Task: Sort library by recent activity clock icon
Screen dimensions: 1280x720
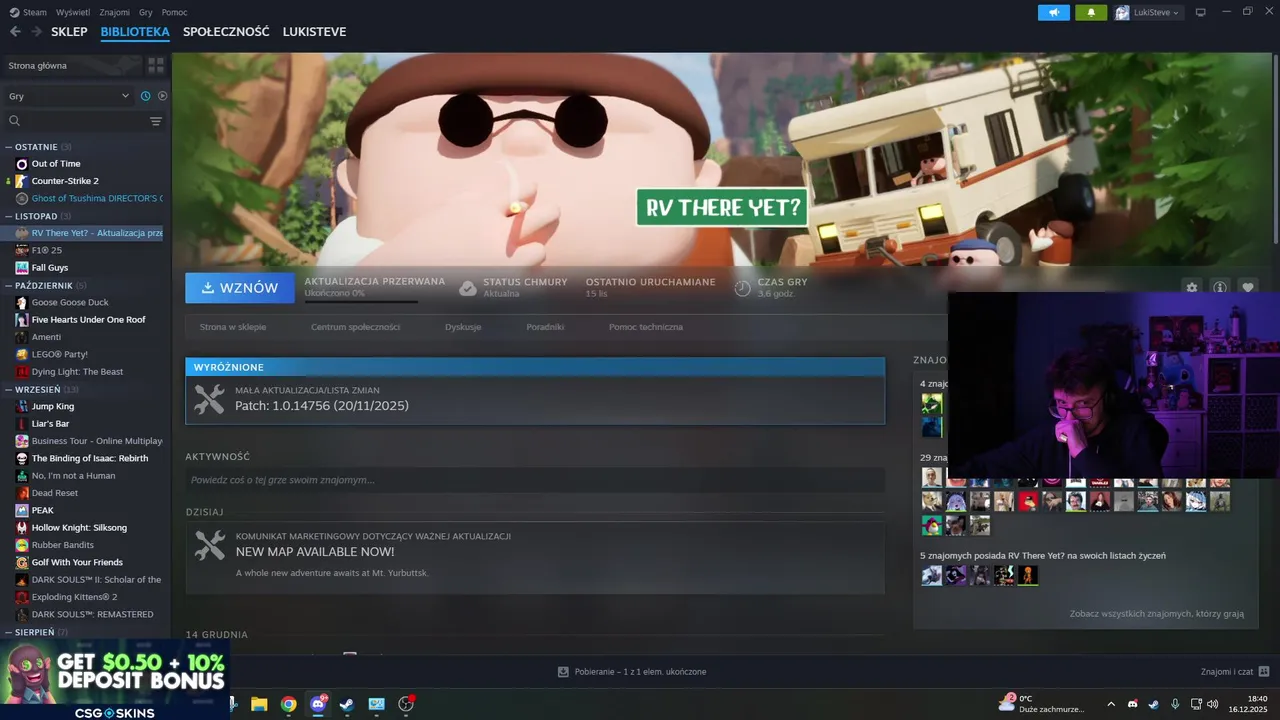Action: pos(146,96)
